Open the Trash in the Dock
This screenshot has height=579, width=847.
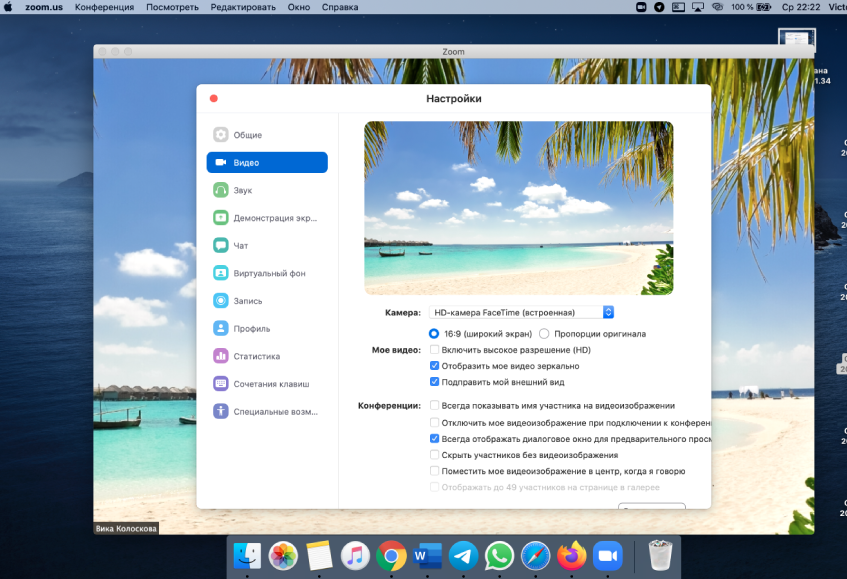click(660, 555)
